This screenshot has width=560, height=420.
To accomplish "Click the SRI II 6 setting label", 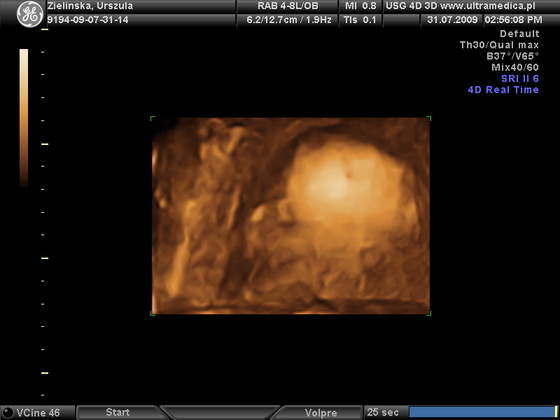I will coord(520,79).
